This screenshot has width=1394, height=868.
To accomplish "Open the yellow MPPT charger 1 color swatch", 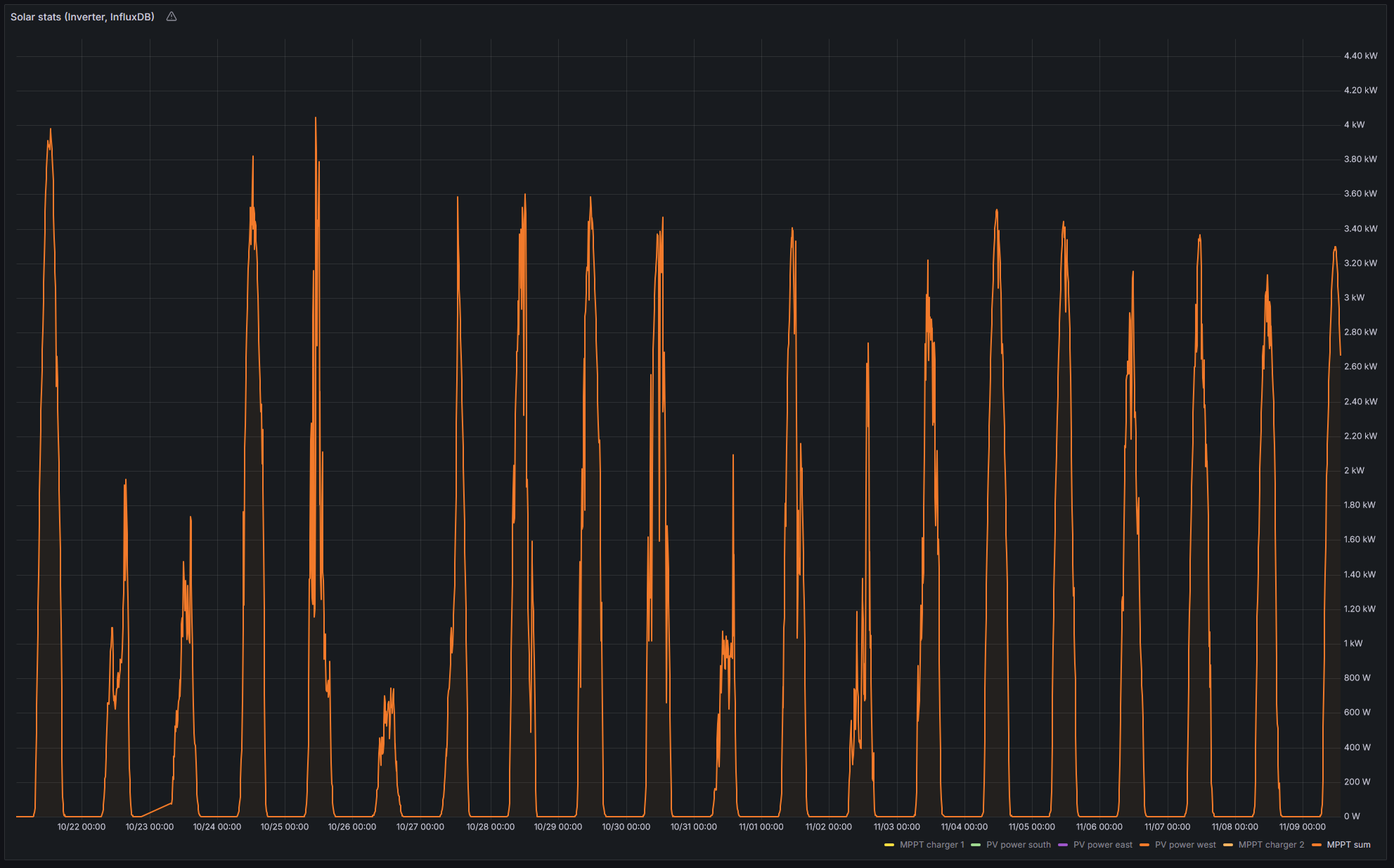I will 889,845.
